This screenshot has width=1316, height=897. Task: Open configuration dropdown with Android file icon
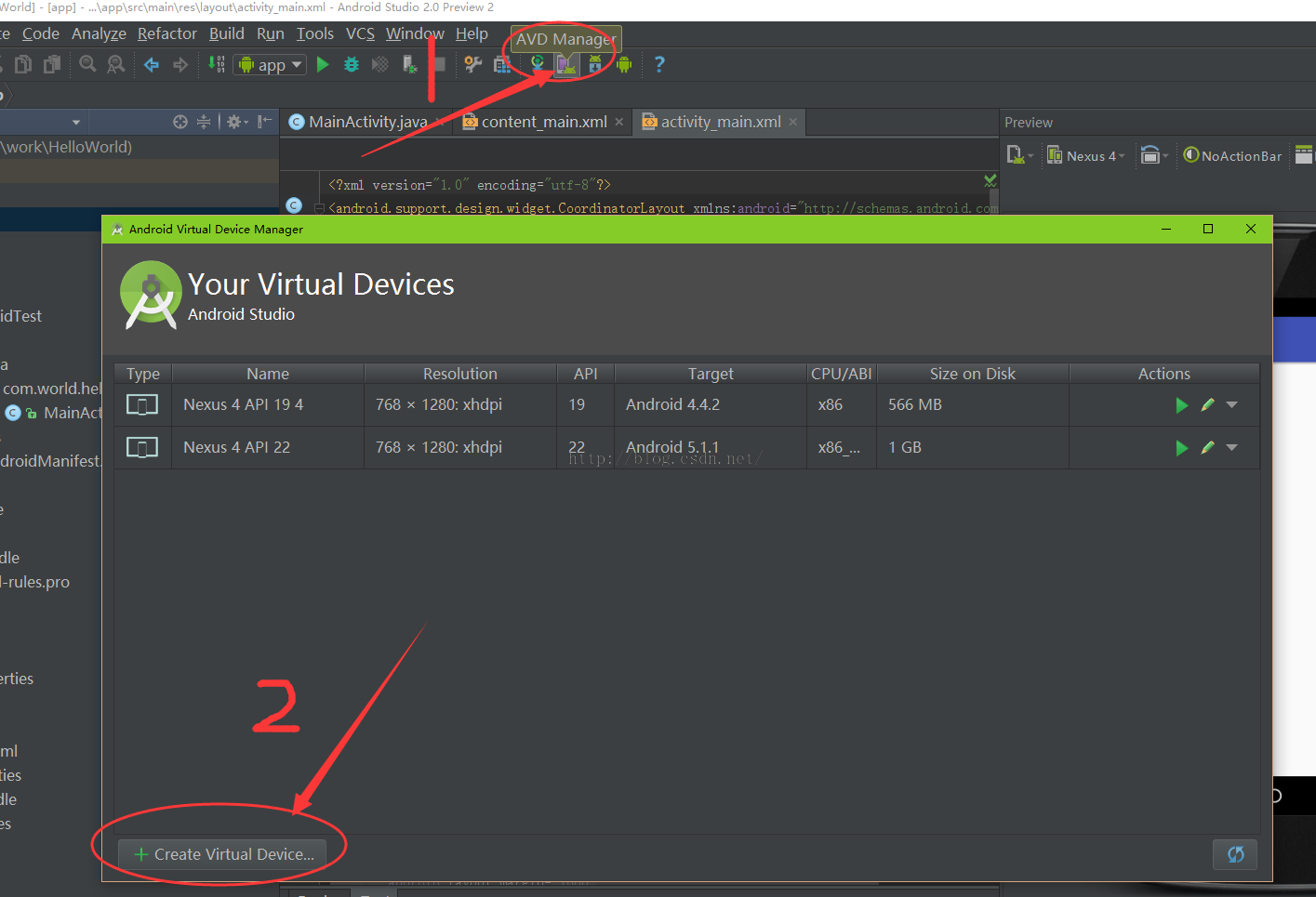tap(1020, 156)
